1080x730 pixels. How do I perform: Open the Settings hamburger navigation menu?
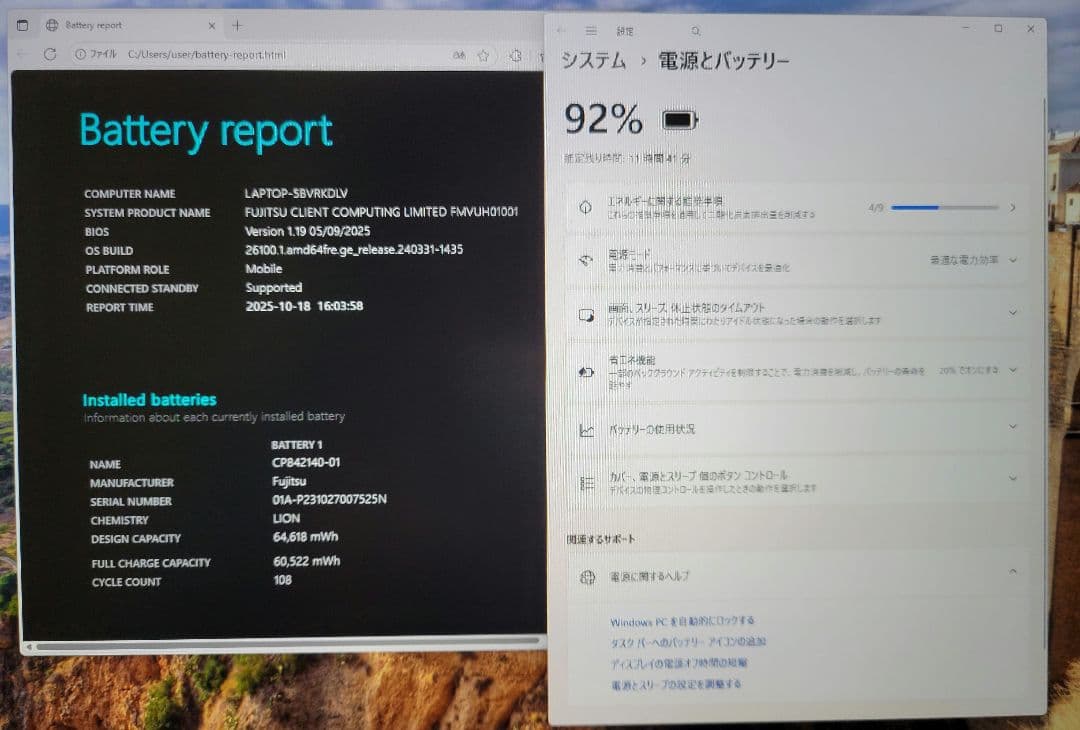[593, 29]
